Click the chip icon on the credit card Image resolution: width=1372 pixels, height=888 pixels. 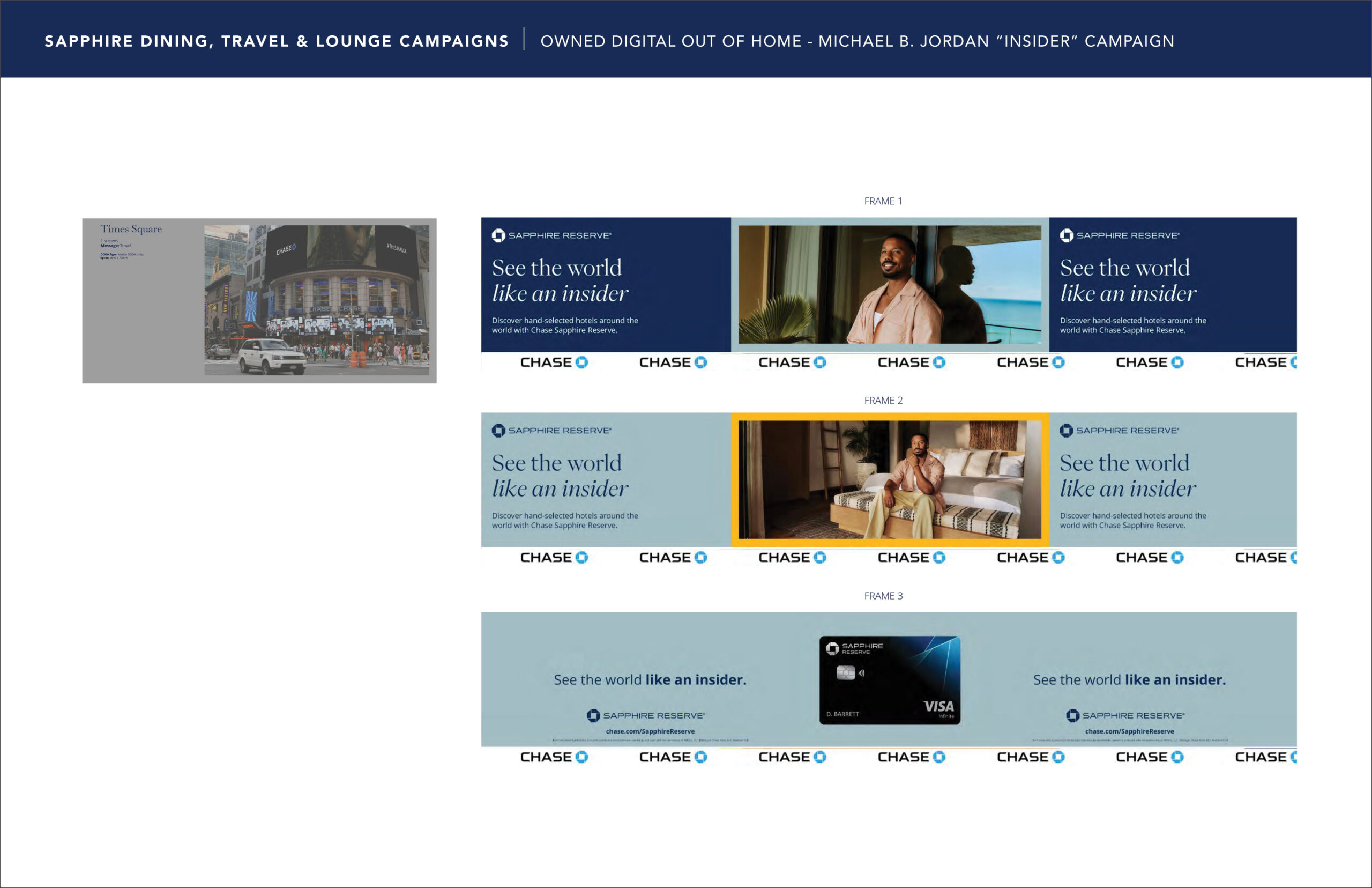(845, 672)
